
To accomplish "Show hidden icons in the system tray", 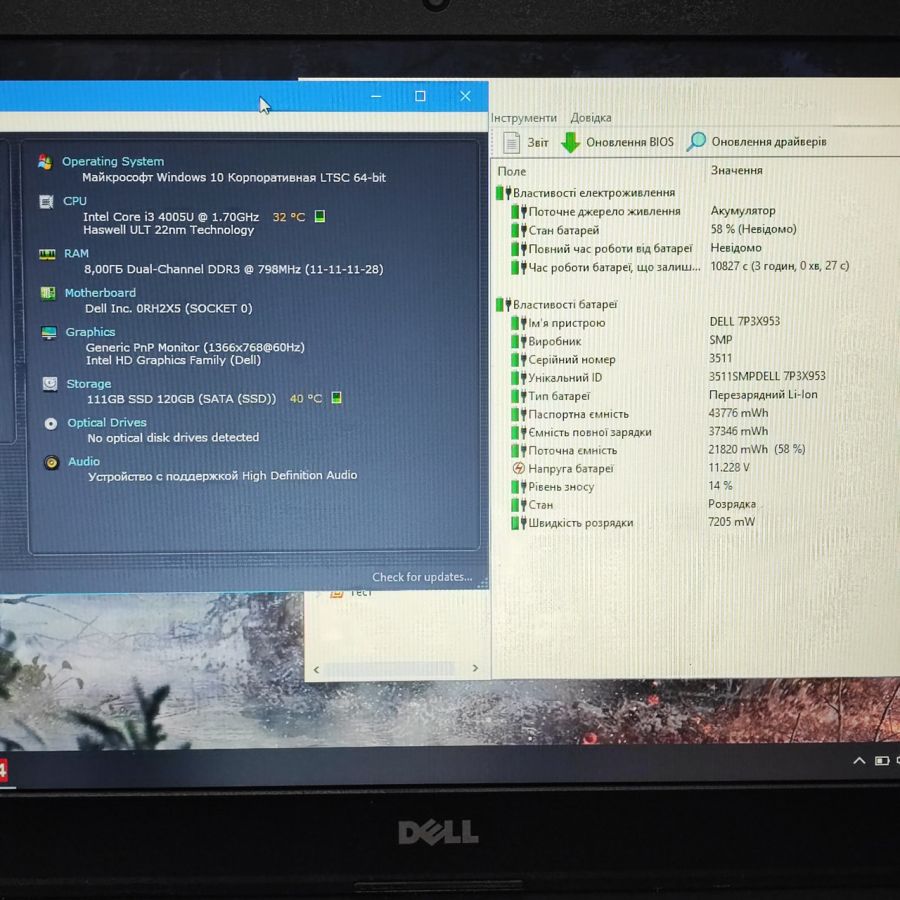I will coord(859,761).
